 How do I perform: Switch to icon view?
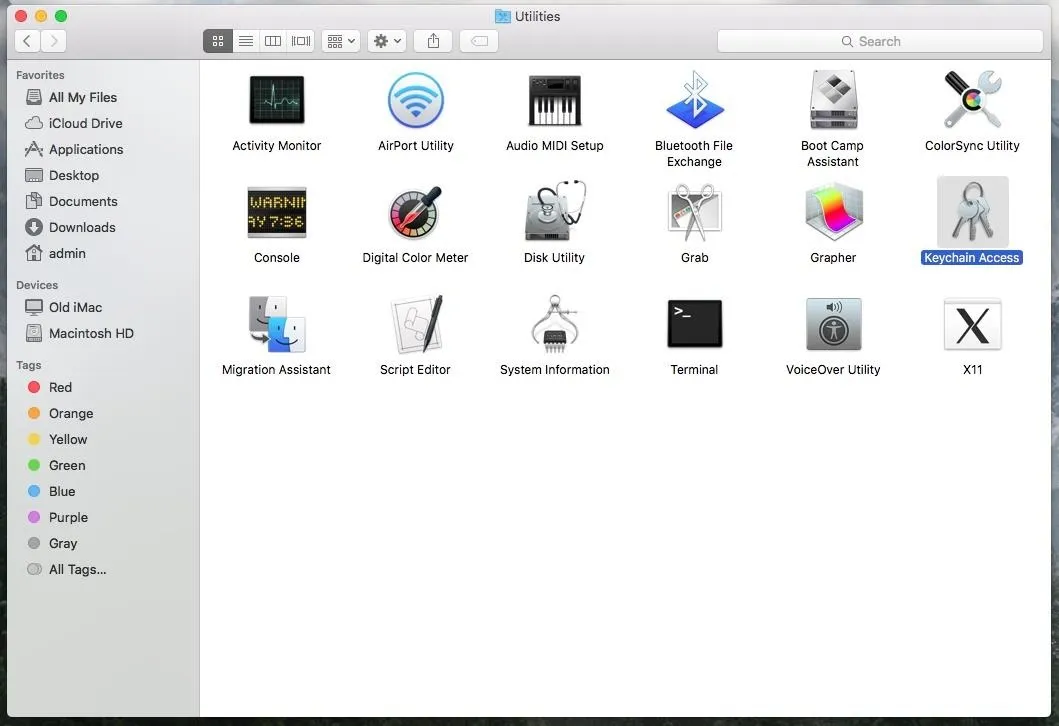tap(217, 41)
